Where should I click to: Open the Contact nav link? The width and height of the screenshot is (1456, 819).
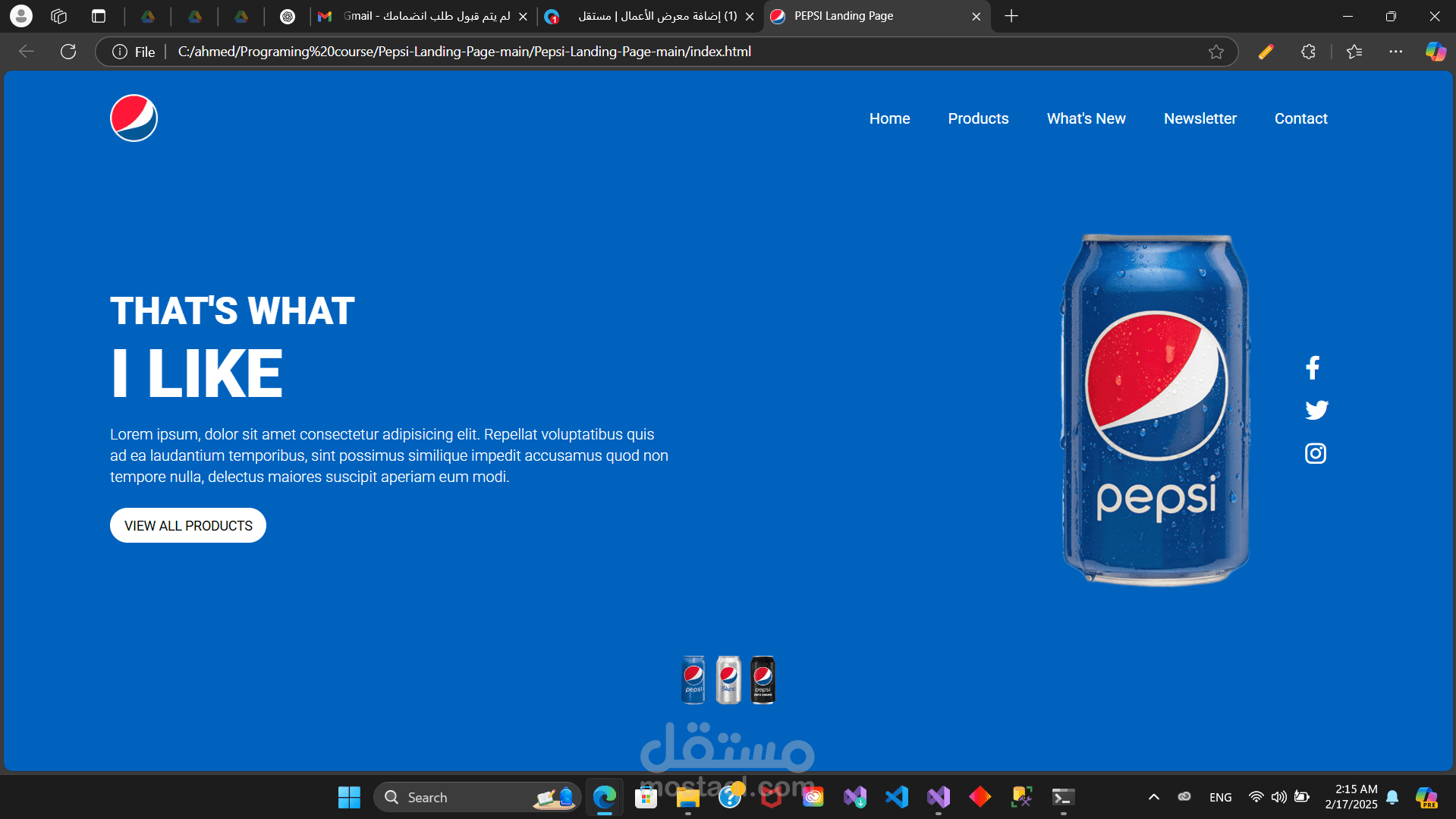(x=1300, y=118)
